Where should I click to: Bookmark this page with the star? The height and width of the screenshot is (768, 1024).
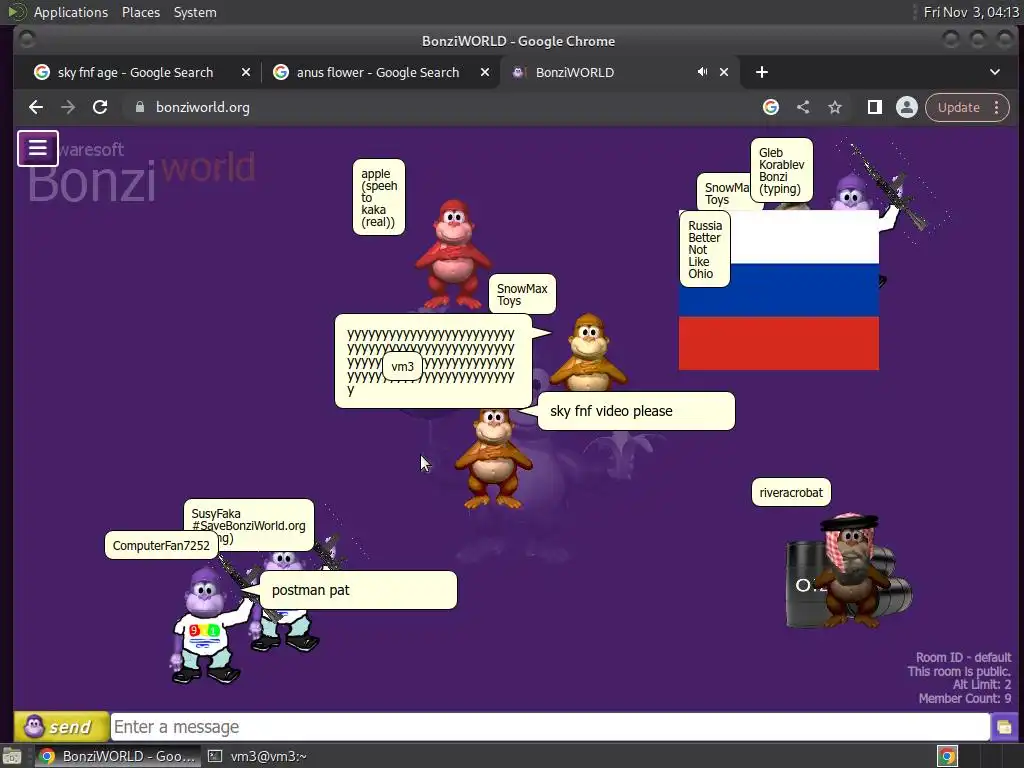835,107
